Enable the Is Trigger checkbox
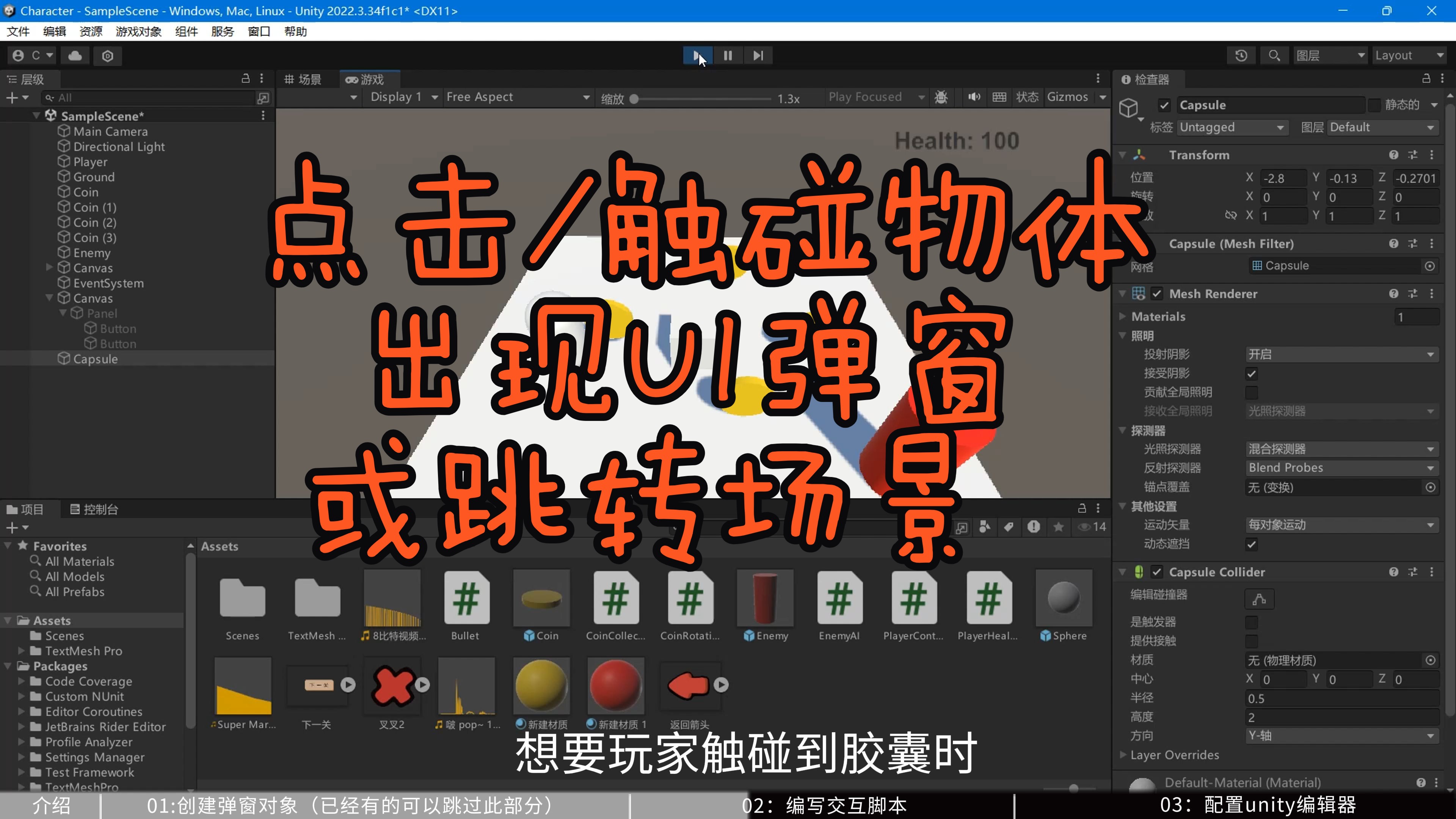Image resolution: width=1456 pixels, height=819 pixels. 1251,622
